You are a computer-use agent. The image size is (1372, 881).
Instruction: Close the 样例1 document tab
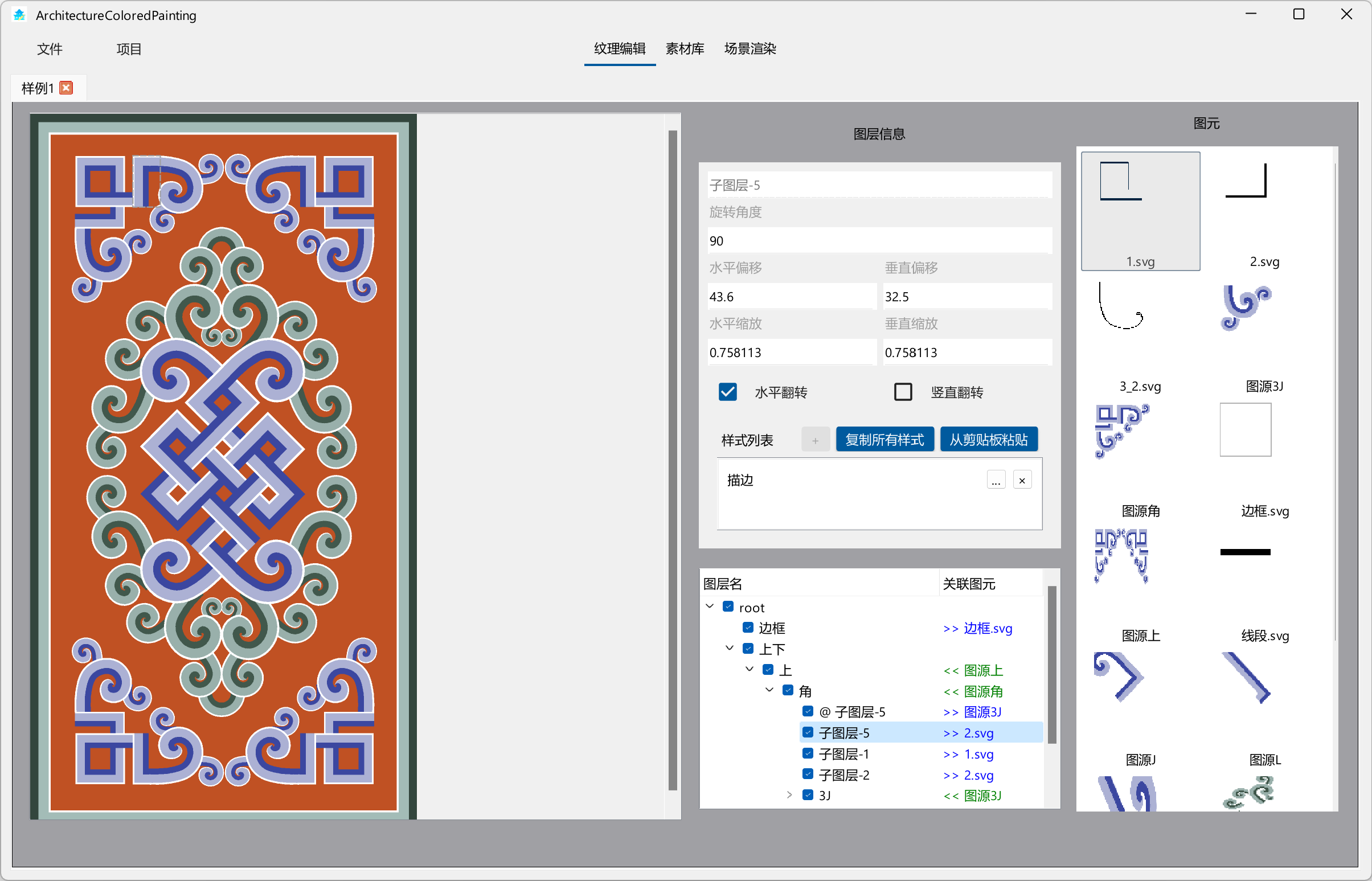67,88
